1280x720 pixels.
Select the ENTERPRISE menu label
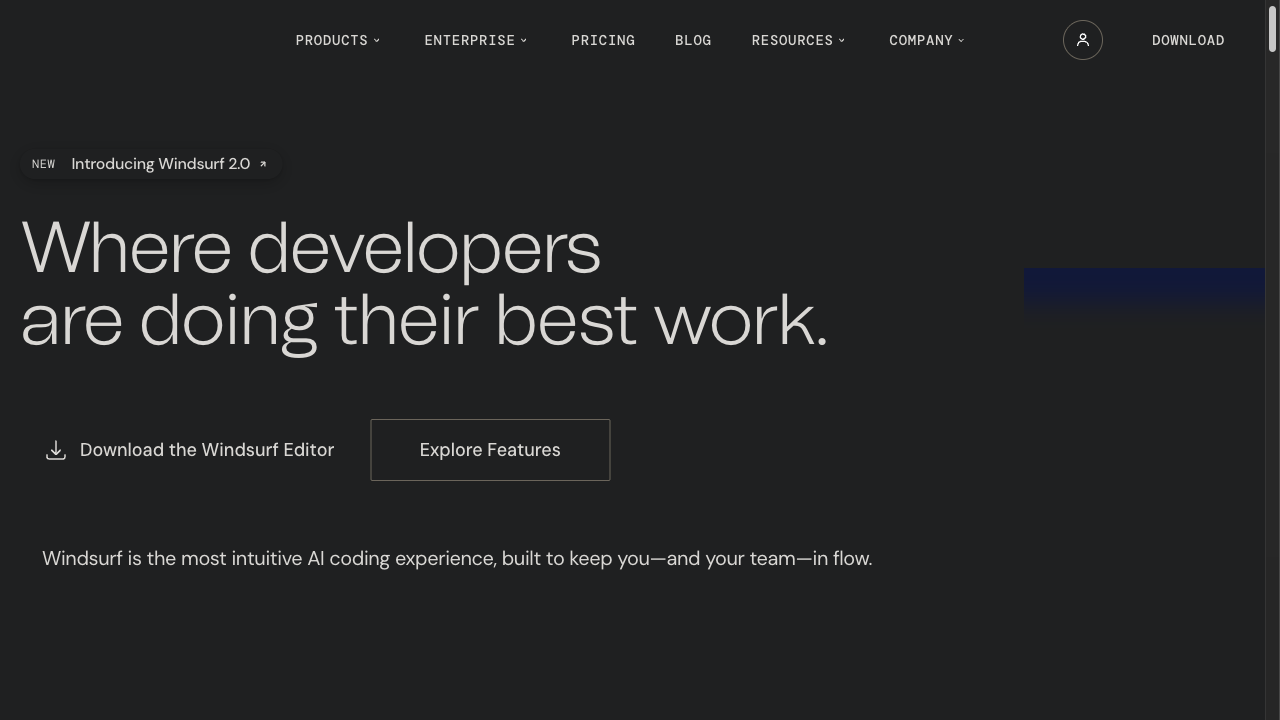pos(469,41)
